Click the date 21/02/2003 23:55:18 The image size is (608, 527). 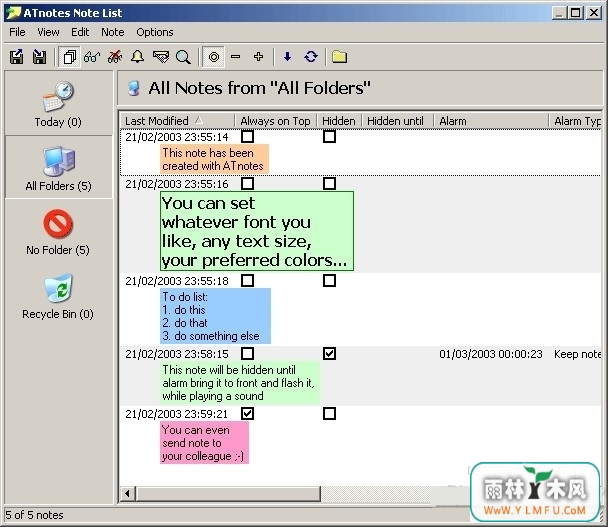(x=177, y=281)
